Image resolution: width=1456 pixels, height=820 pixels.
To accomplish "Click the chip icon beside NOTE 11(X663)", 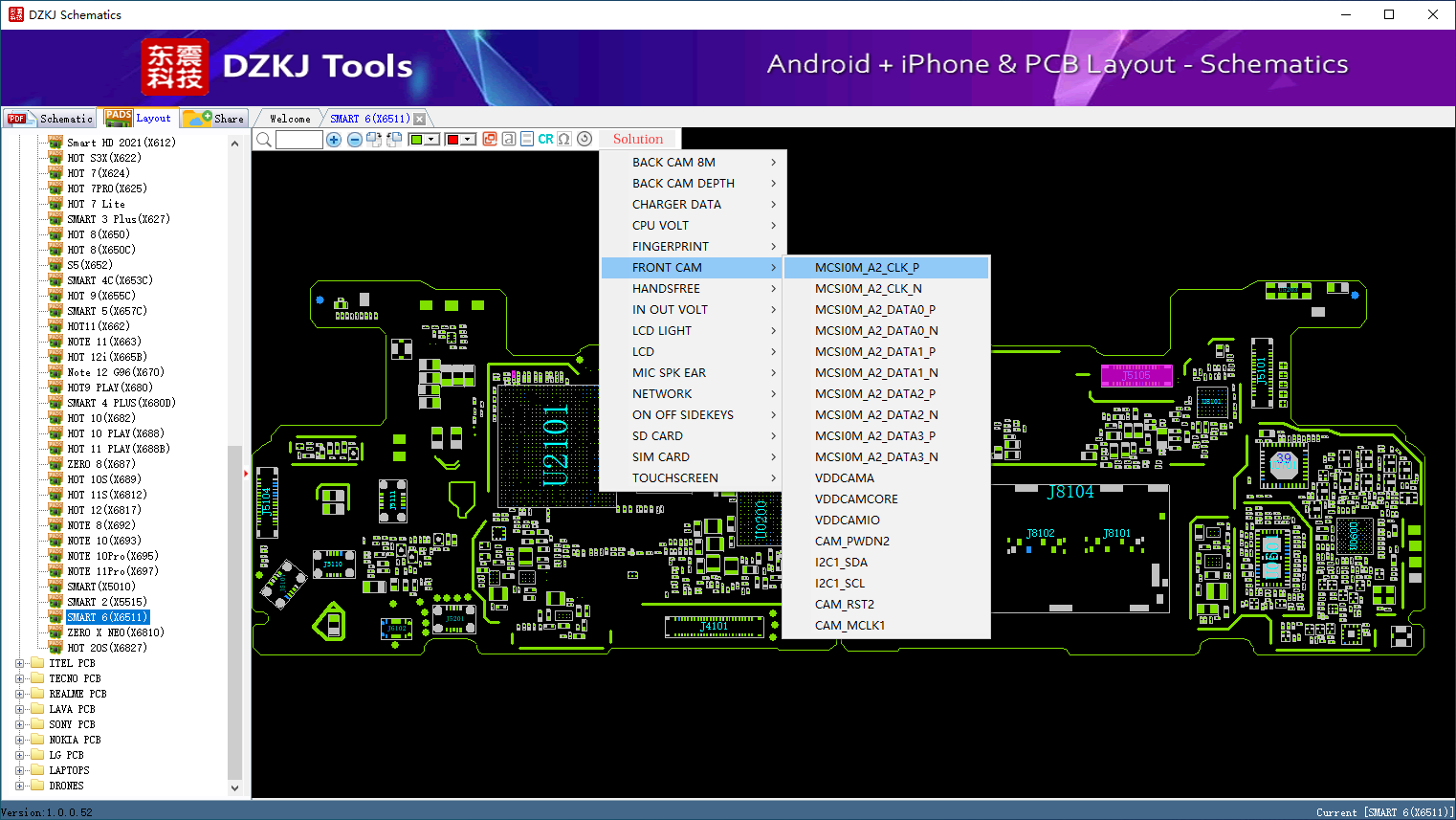I will click(x=55, y=342).
